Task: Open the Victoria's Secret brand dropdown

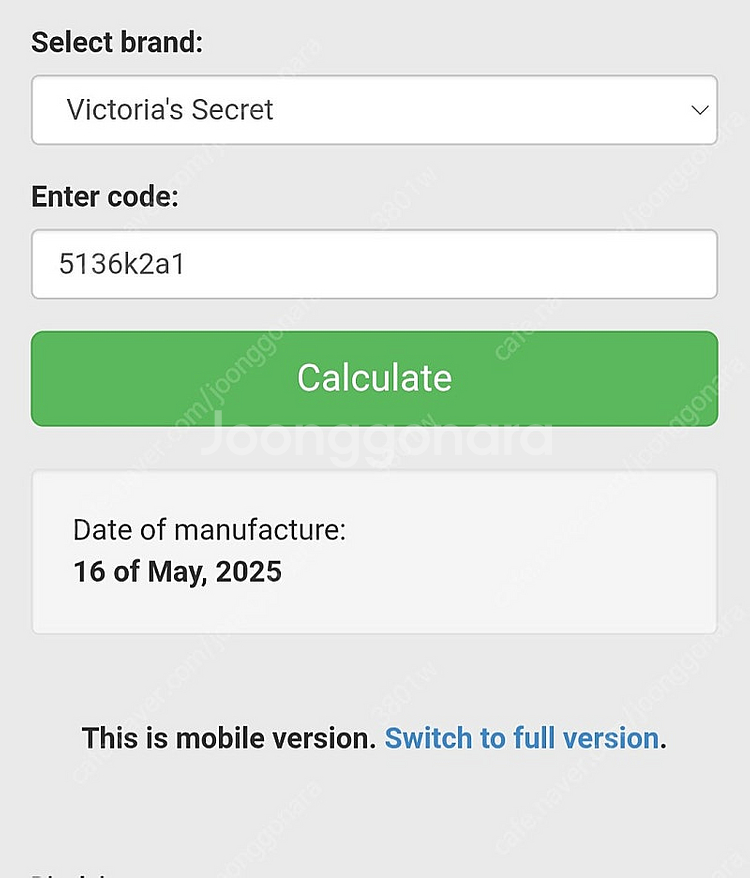Action: 374,110
